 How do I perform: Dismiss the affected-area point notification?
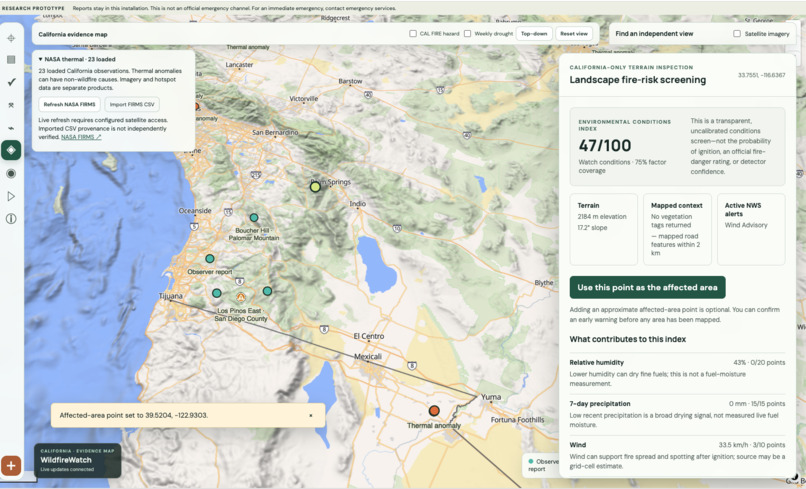pos(310,415)
